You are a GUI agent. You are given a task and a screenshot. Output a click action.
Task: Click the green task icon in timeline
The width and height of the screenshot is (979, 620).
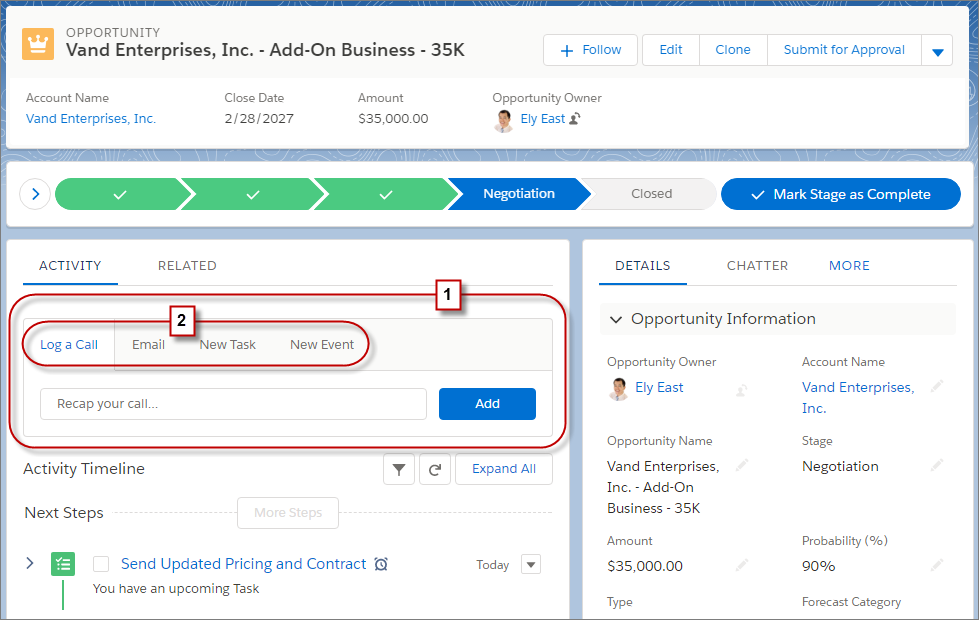pos(63,564)
